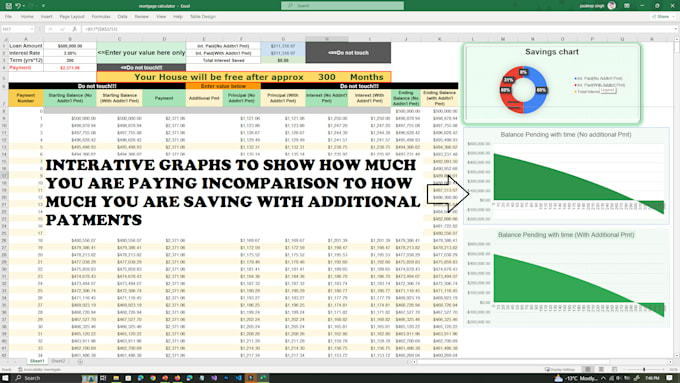Viewport: 680px width, 383px height.
Task: Click the Additional Pmt column header
Action: 204,98
